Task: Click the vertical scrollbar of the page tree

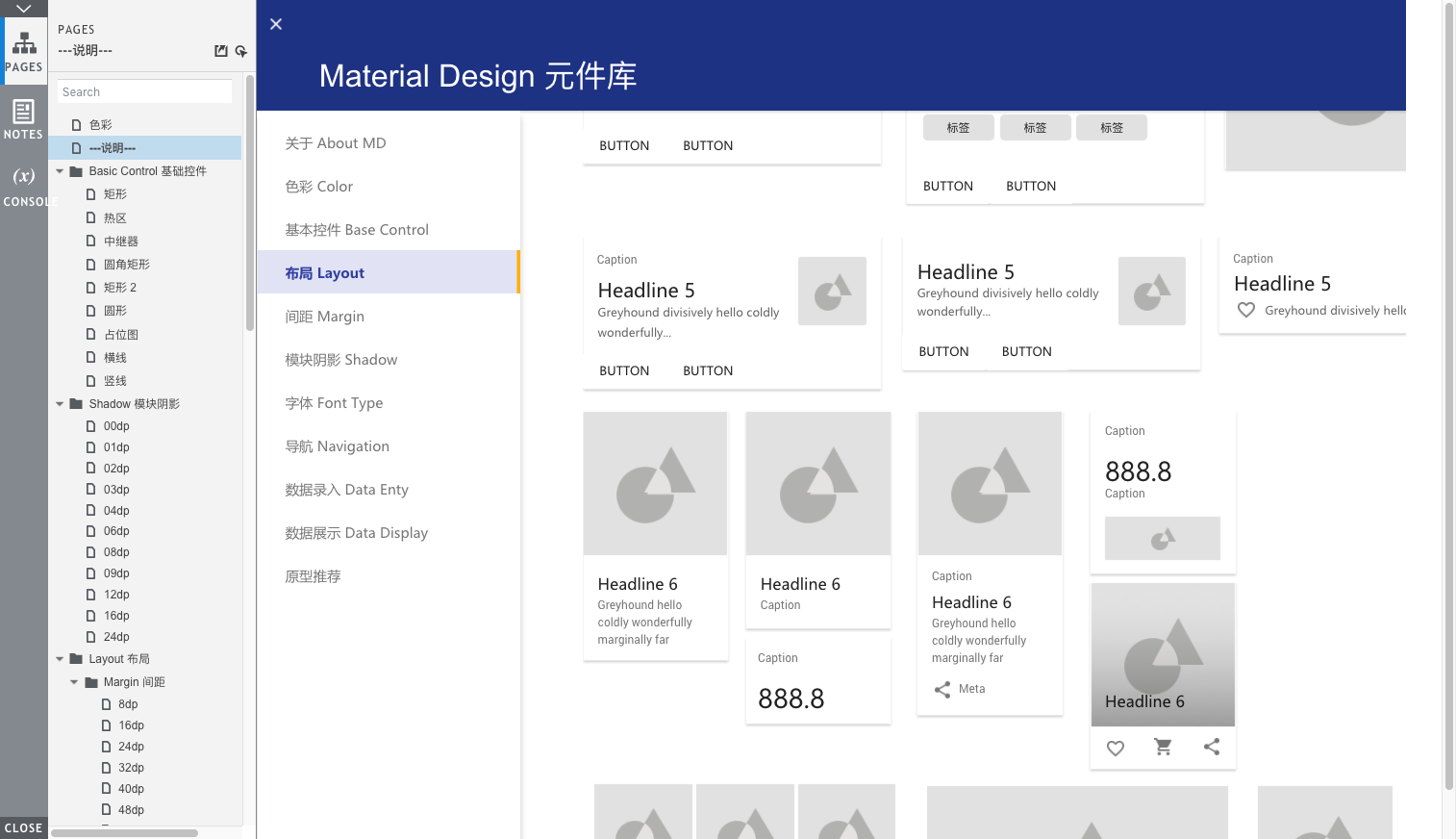Action: click(250, 202)
